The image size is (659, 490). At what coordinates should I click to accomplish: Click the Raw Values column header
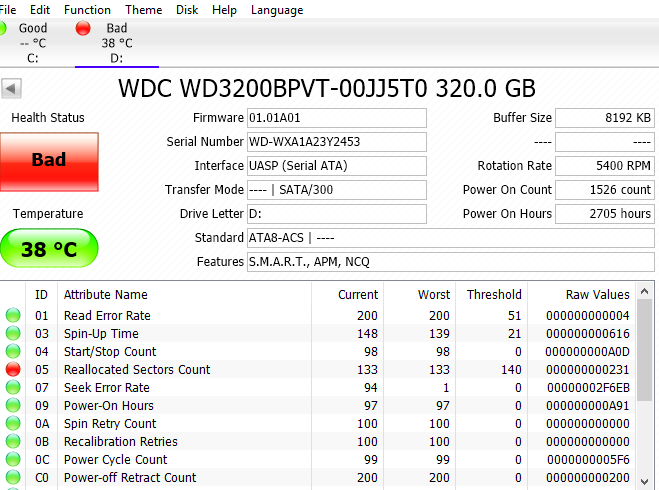(582, 295)
